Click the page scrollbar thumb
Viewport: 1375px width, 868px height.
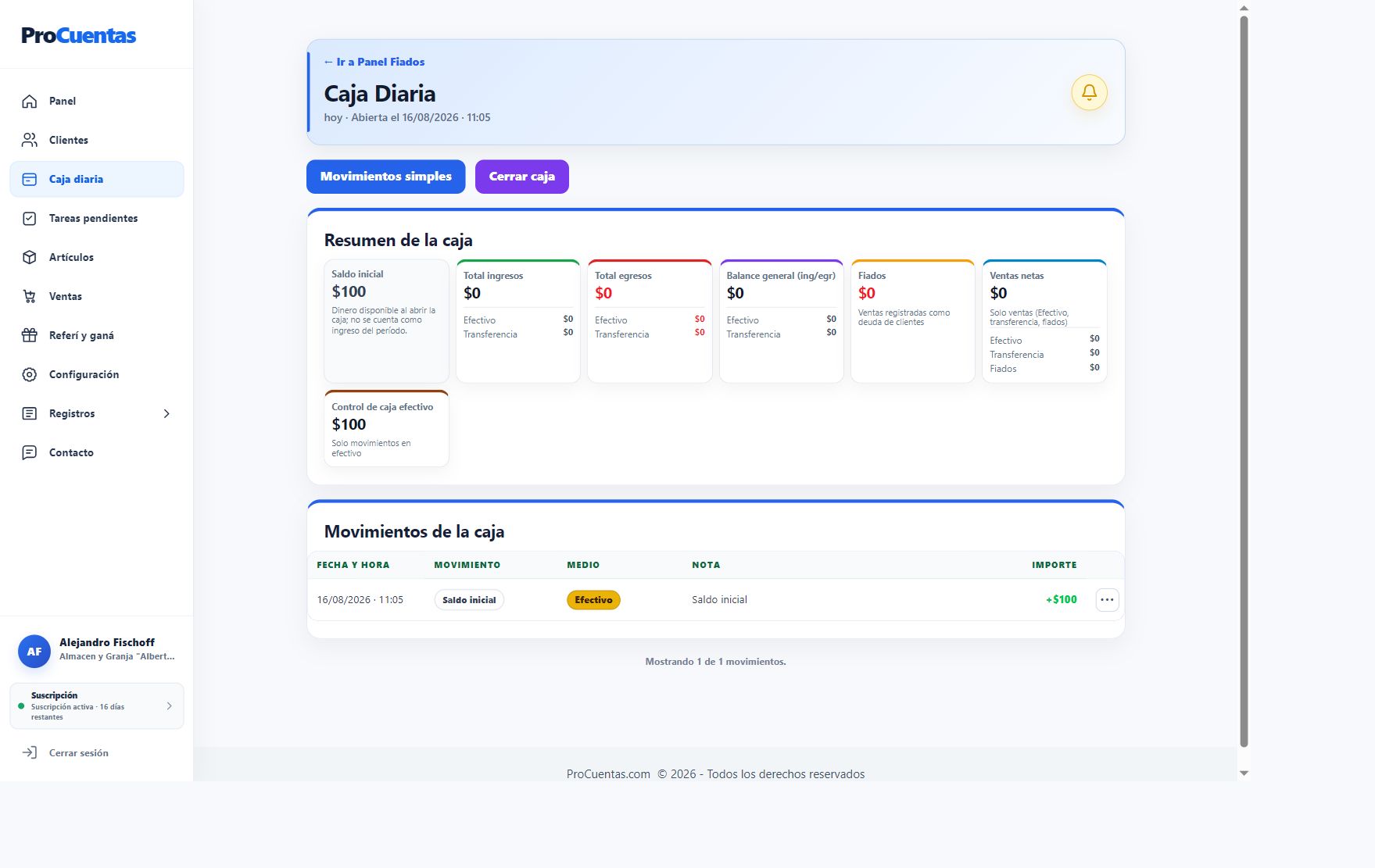pyautogui.click(x=1244, y=381)
